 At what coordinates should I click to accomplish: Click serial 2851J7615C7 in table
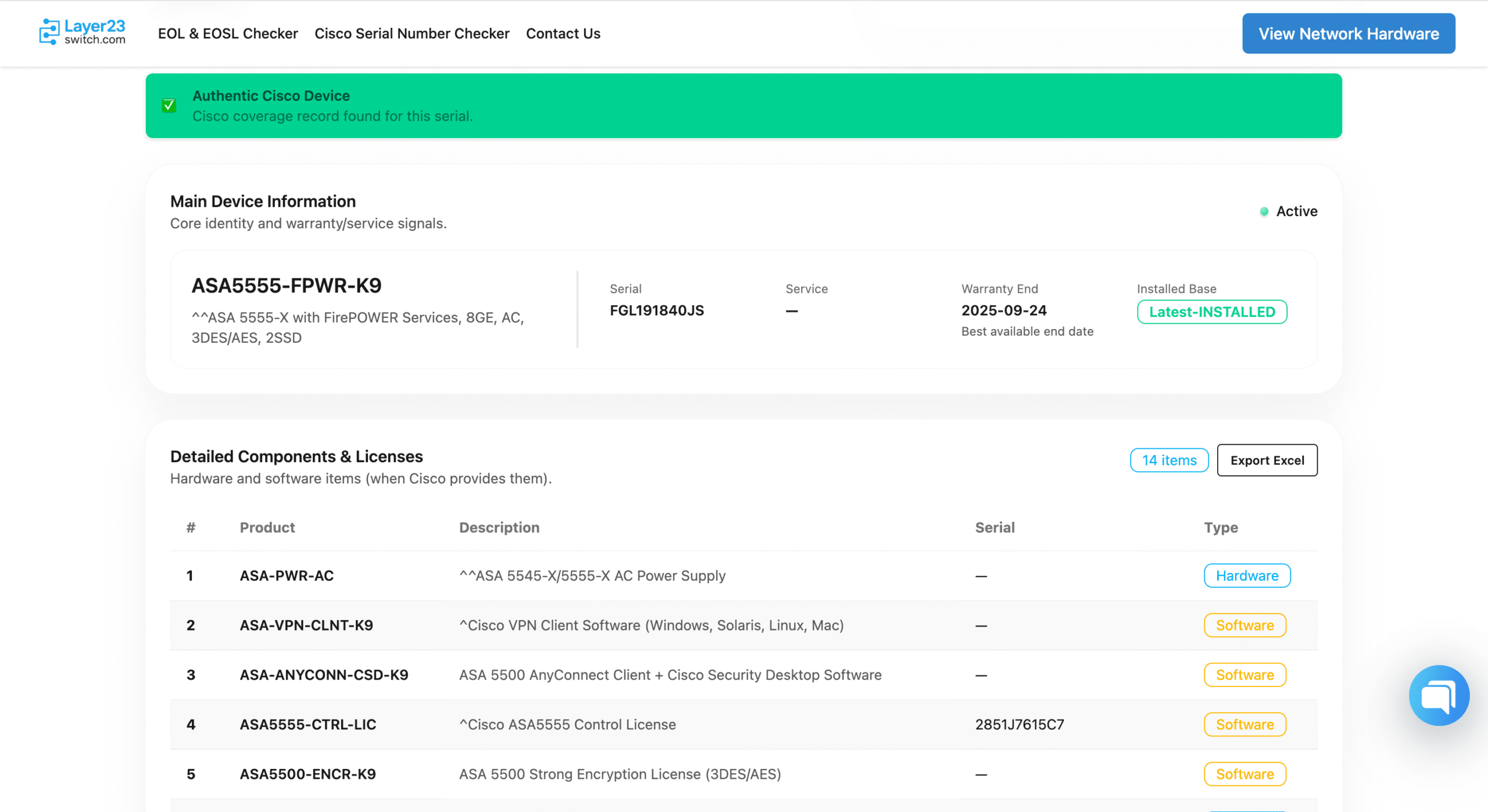click(1019, 725)
